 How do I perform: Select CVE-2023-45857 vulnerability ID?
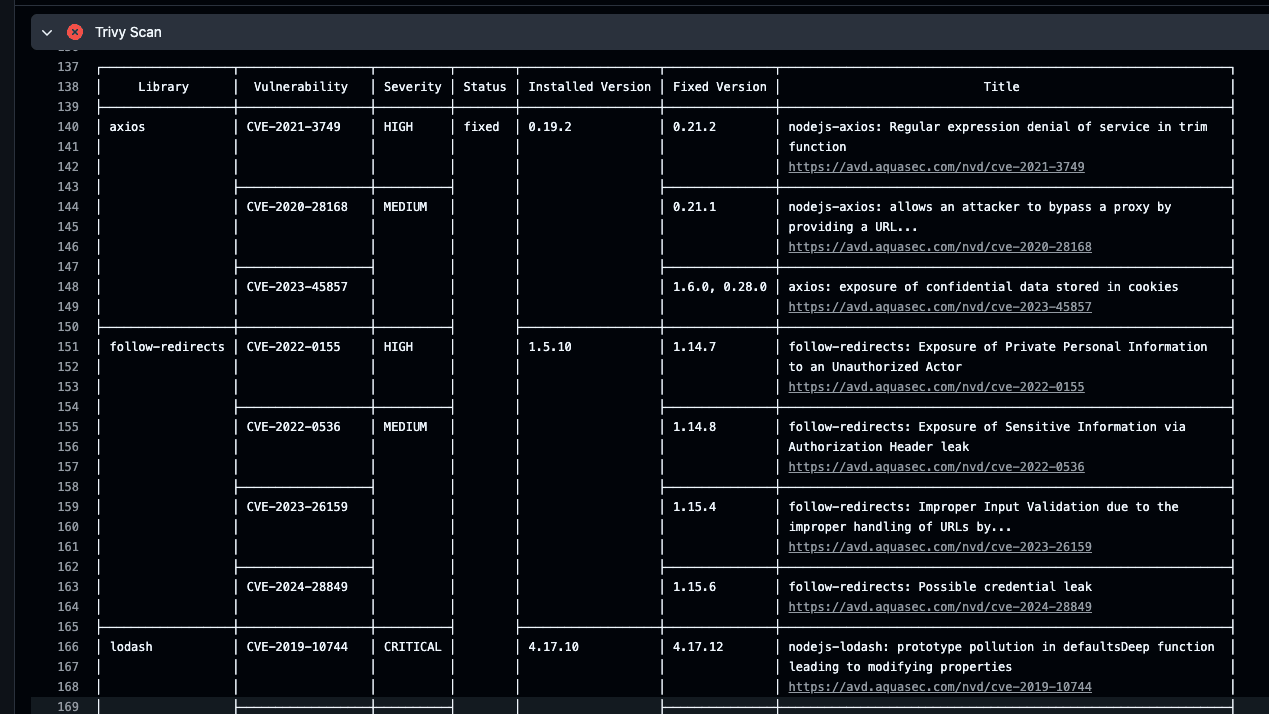coord(297,287)
